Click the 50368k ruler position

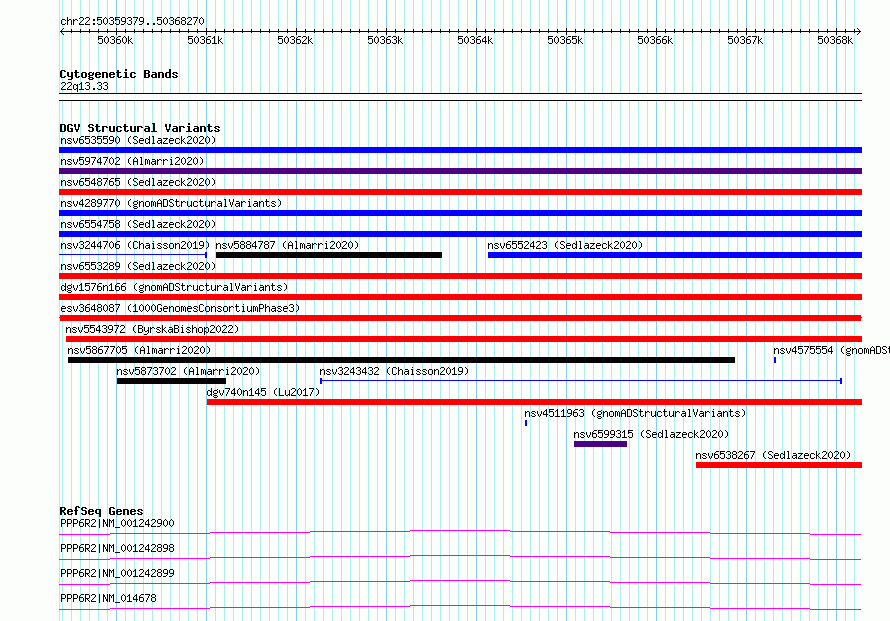point(835,40)
